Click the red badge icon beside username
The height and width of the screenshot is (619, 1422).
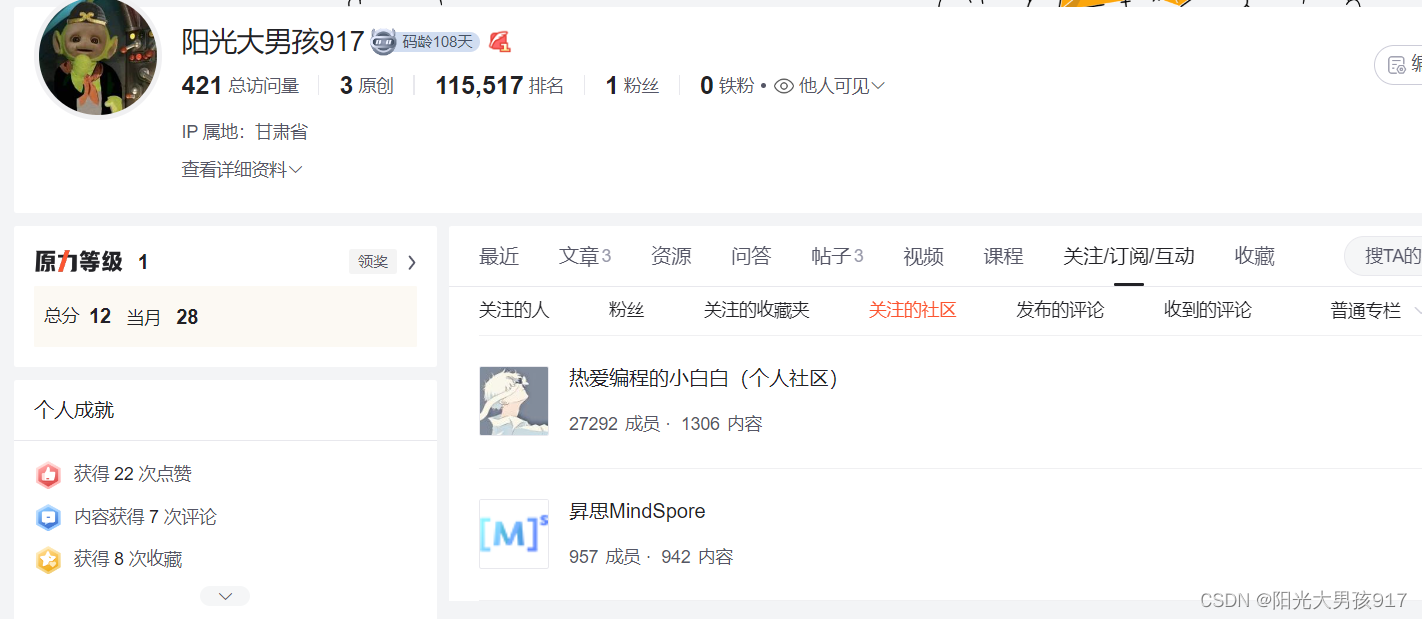(500, 42)
